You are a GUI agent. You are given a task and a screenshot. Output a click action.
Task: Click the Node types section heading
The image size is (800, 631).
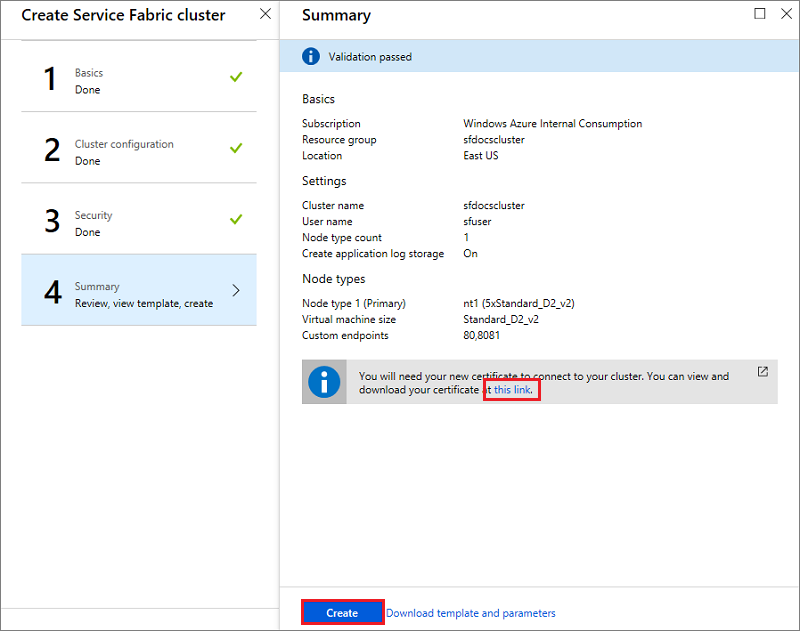334,279
